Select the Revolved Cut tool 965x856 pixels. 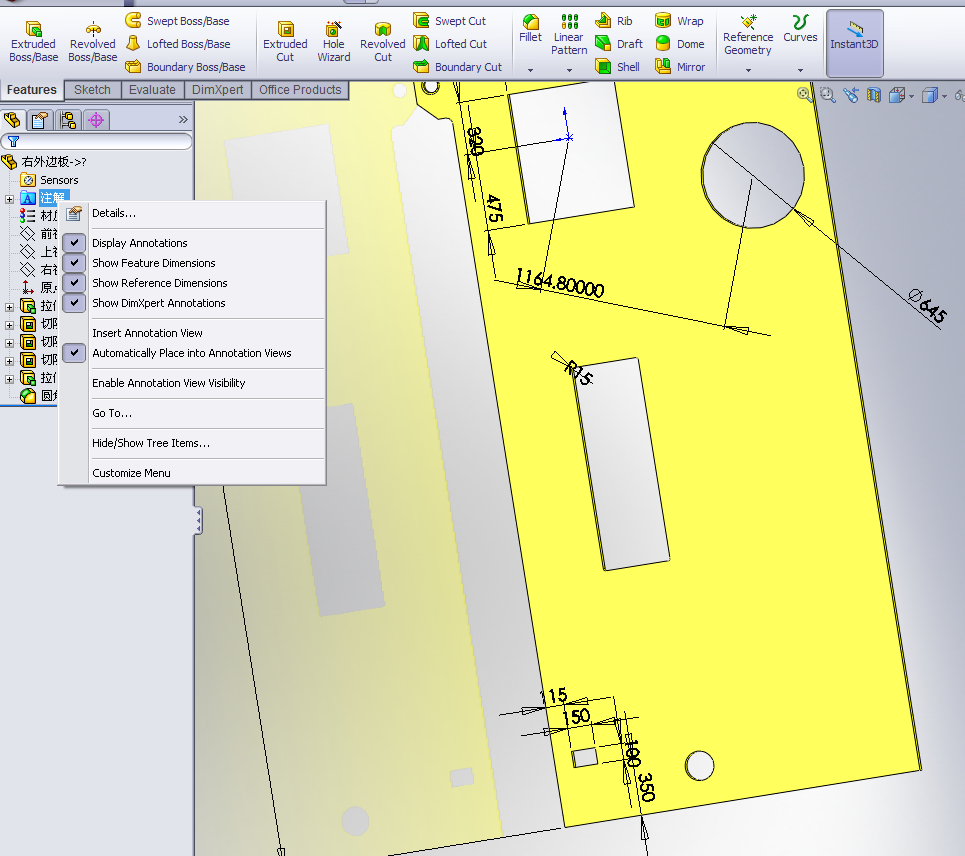[x=382, y=42]
